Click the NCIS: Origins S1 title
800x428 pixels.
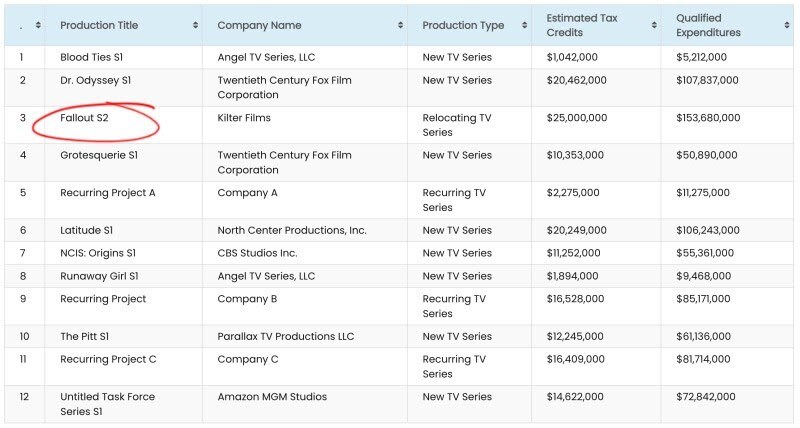[98, 253]
